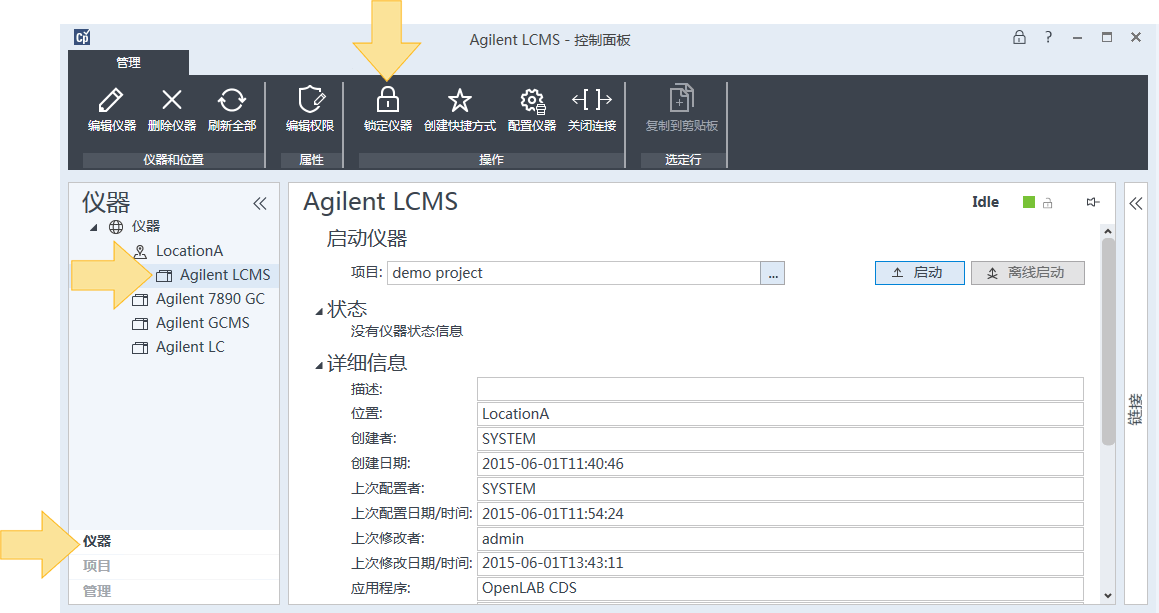
Task: Click the 启动 launch button
Action: point(920,273)
